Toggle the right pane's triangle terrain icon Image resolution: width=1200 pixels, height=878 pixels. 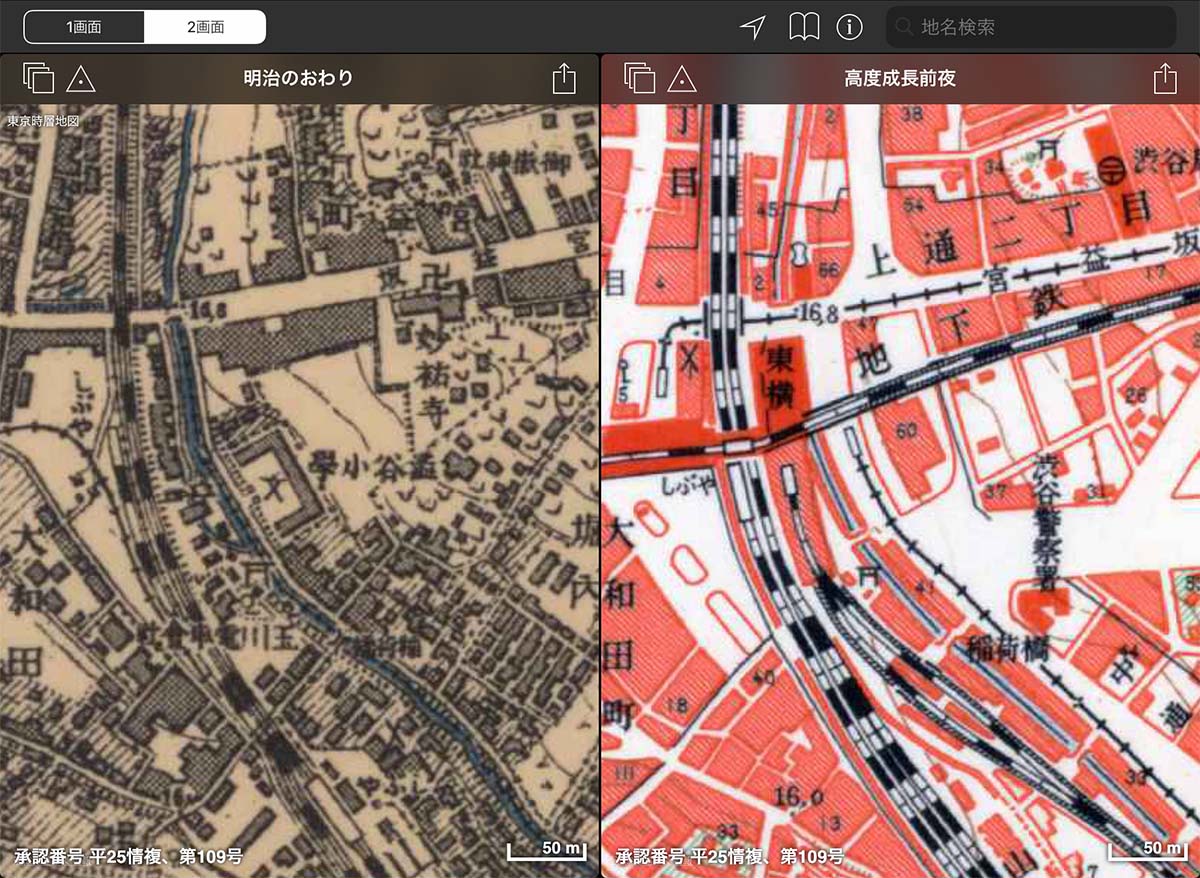[681, 78]
